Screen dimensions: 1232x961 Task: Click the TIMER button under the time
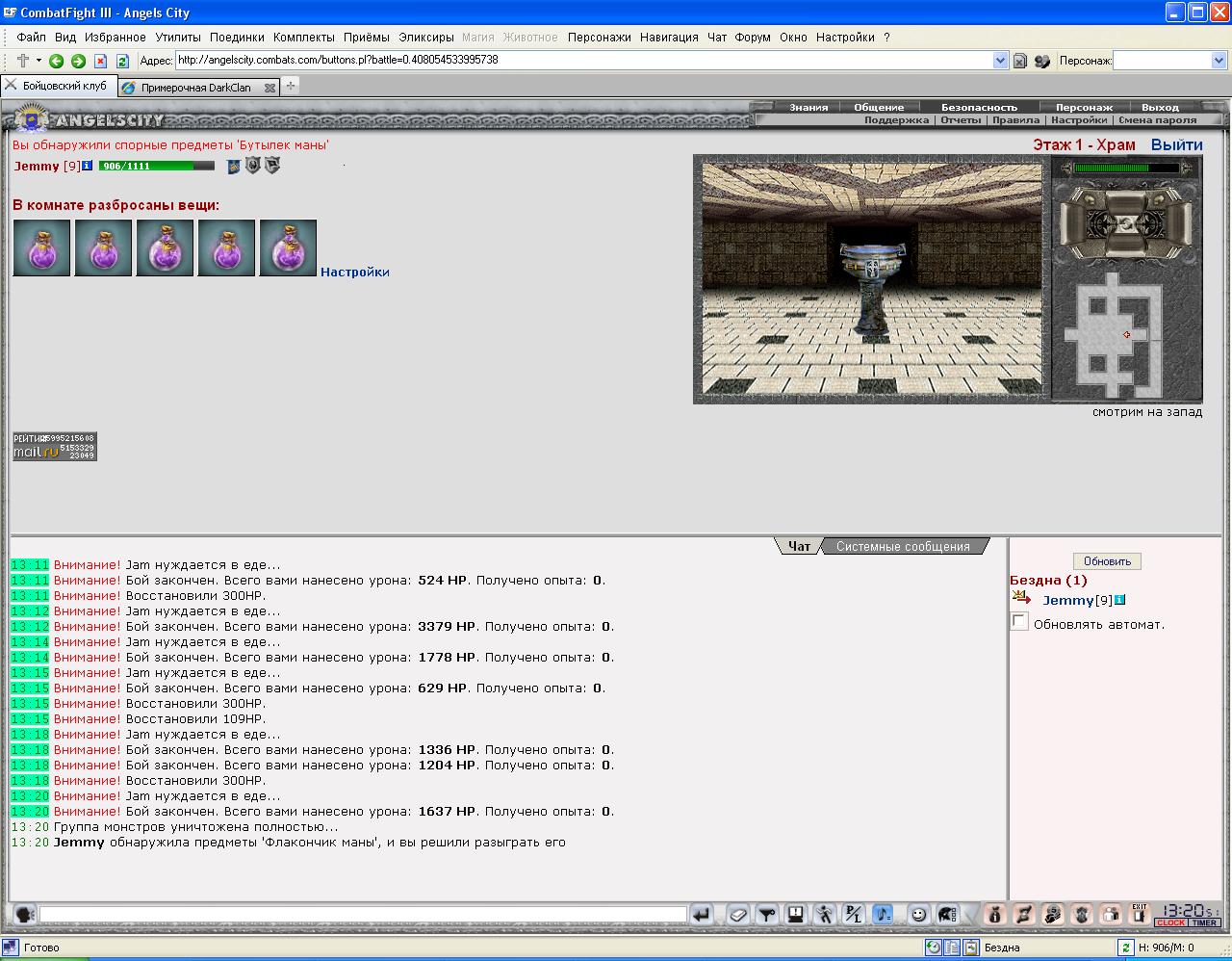(x=1205, y=922)
